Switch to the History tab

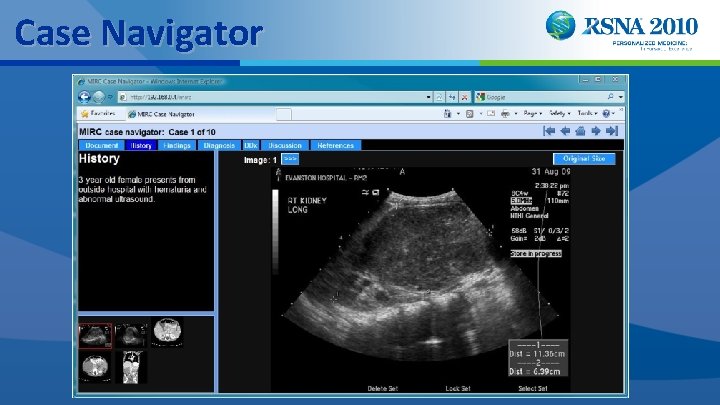pyautogui.click(x=141, y=145)
